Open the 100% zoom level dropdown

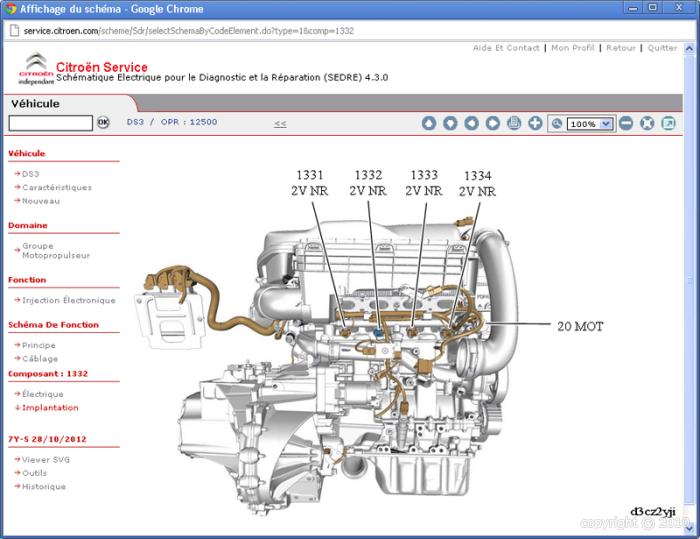click(590, 124)
